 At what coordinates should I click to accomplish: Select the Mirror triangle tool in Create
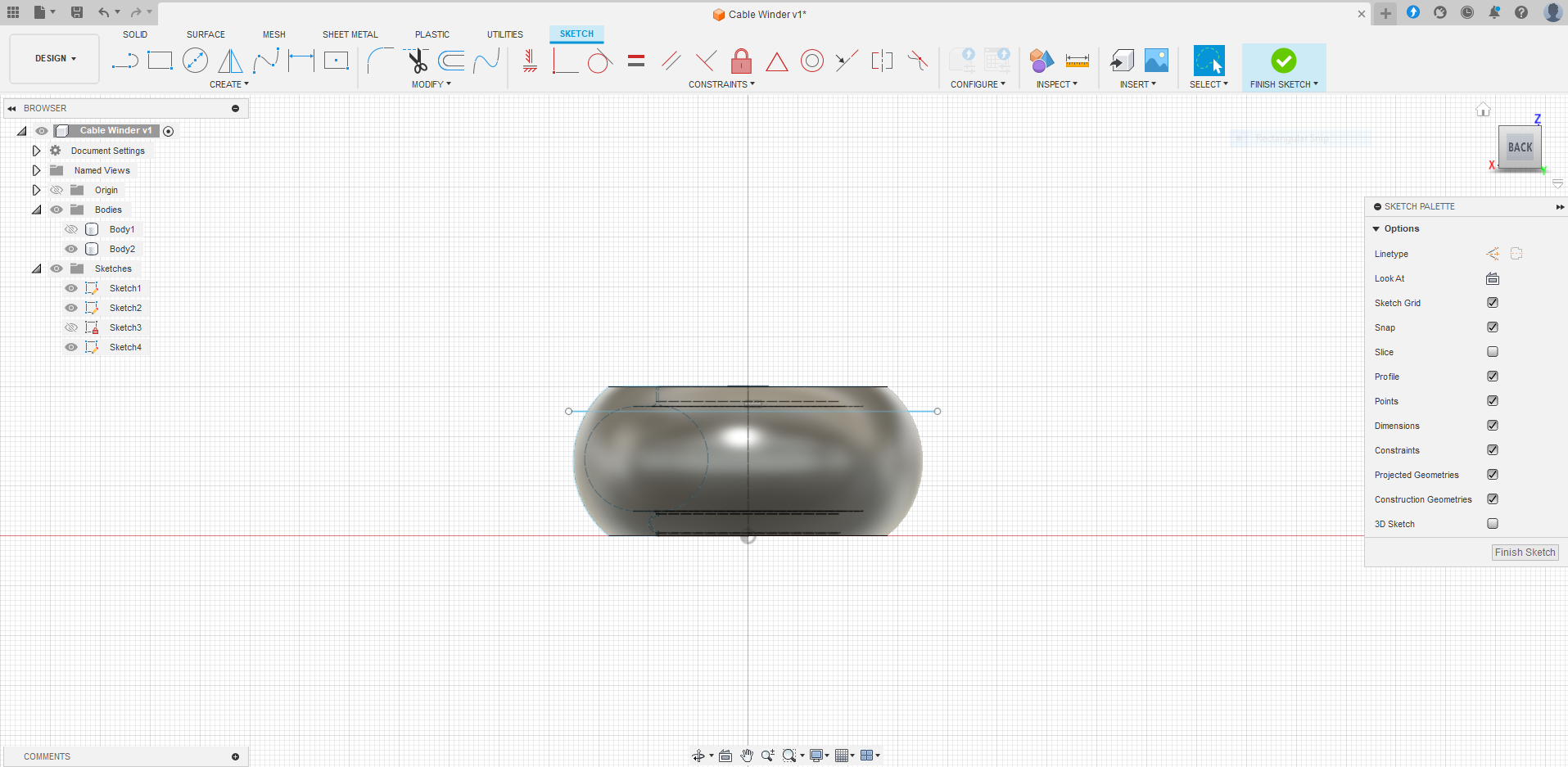[x=230, y=61]
